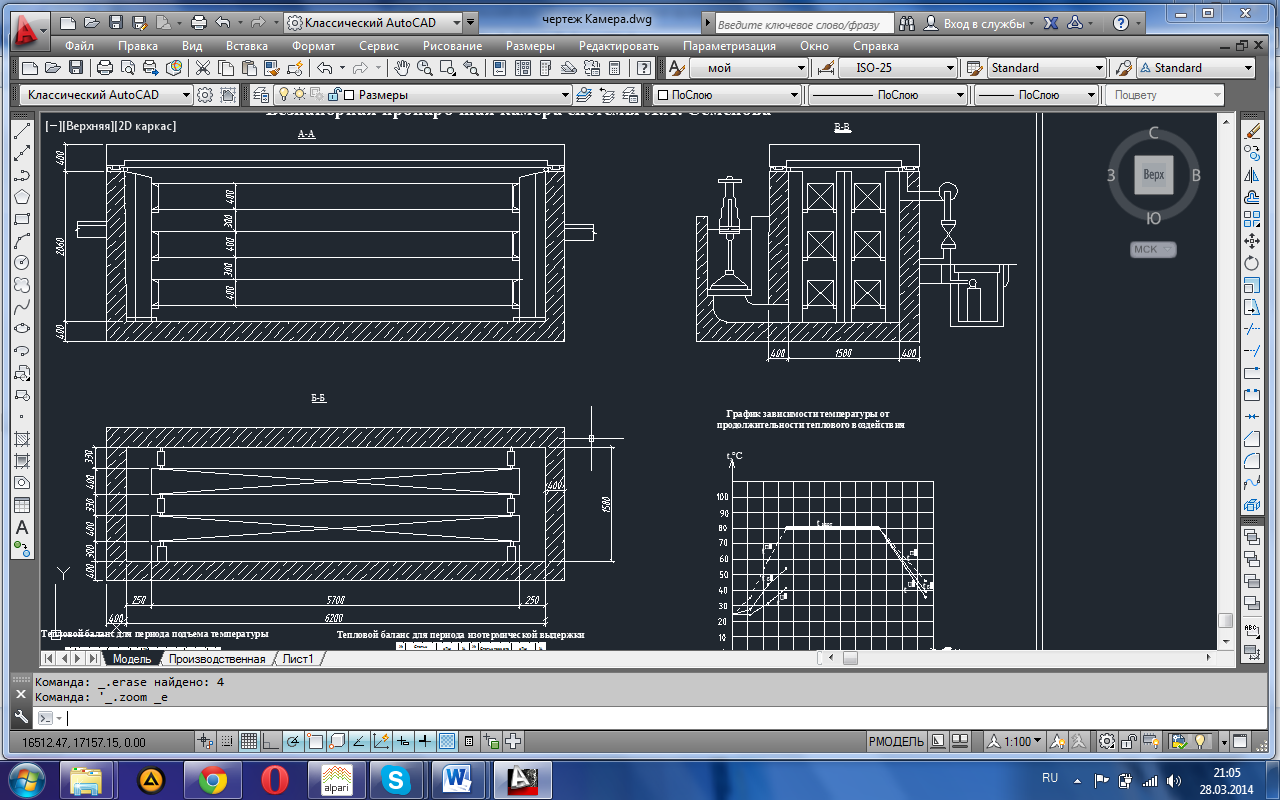The height and width of the screenshot is (800, 1280).
Task: Toggle Lineweight display in the status bar
Action: [425, 741]
